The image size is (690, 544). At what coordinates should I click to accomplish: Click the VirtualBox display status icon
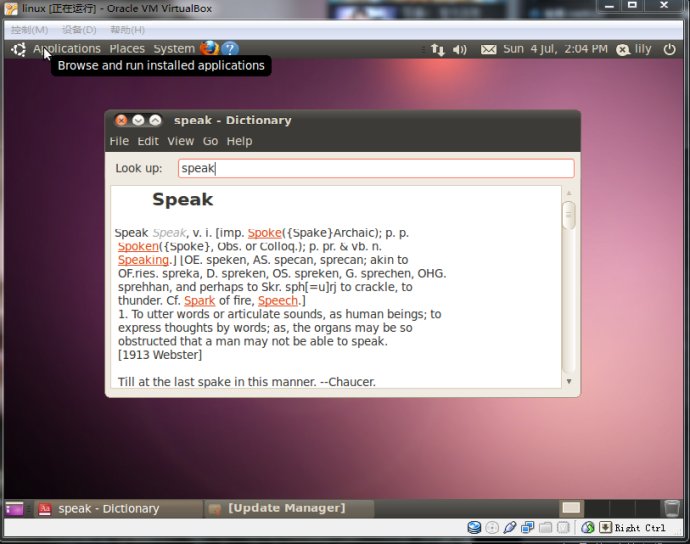click(563, 527)
